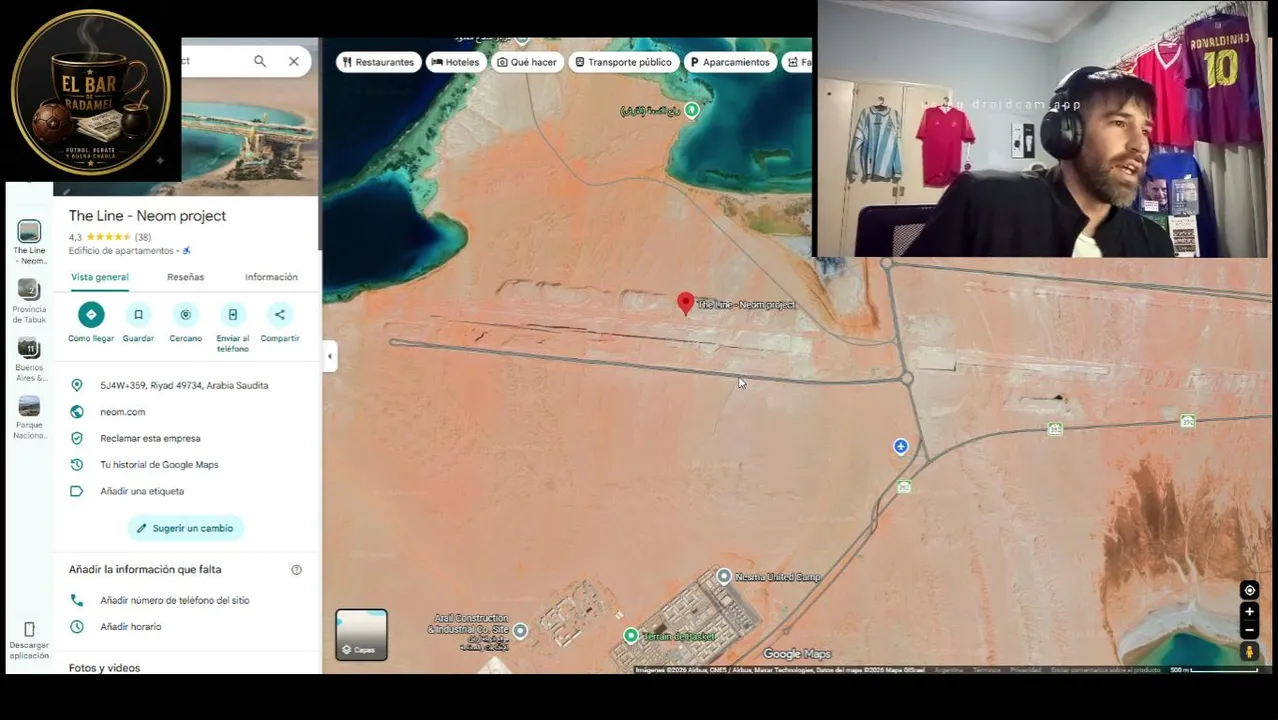The width and height of the screenshot is (1278, 720).
Task: Click the Arail Construction site marker
Action: point(520,630)
